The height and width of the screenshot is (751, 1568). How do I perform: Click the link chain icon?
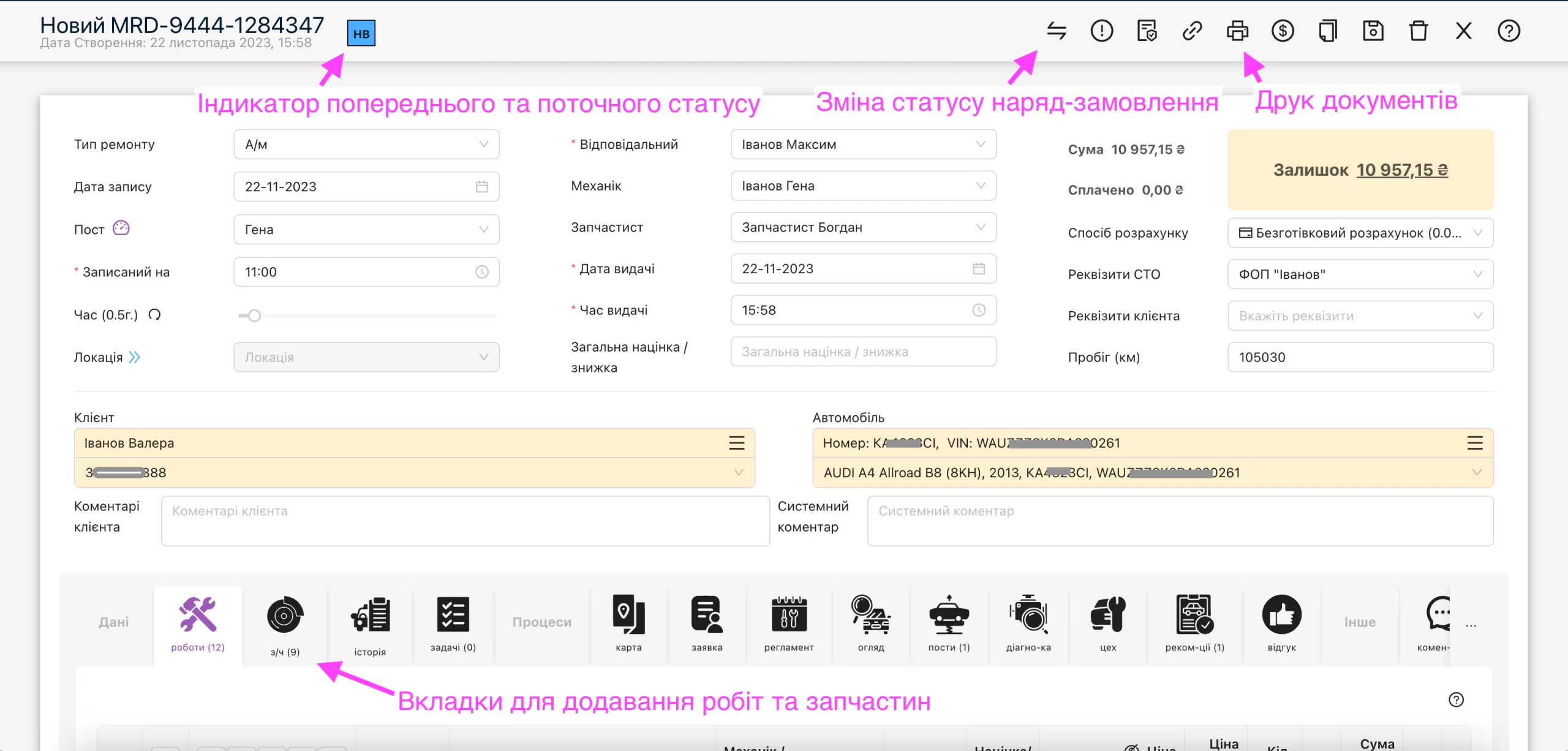1192,31
